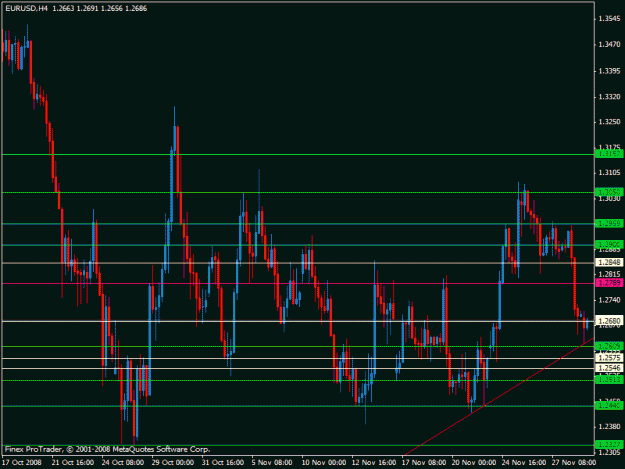
Task: Click the 17 Oct 2008 date label
Action: [22, 463]
